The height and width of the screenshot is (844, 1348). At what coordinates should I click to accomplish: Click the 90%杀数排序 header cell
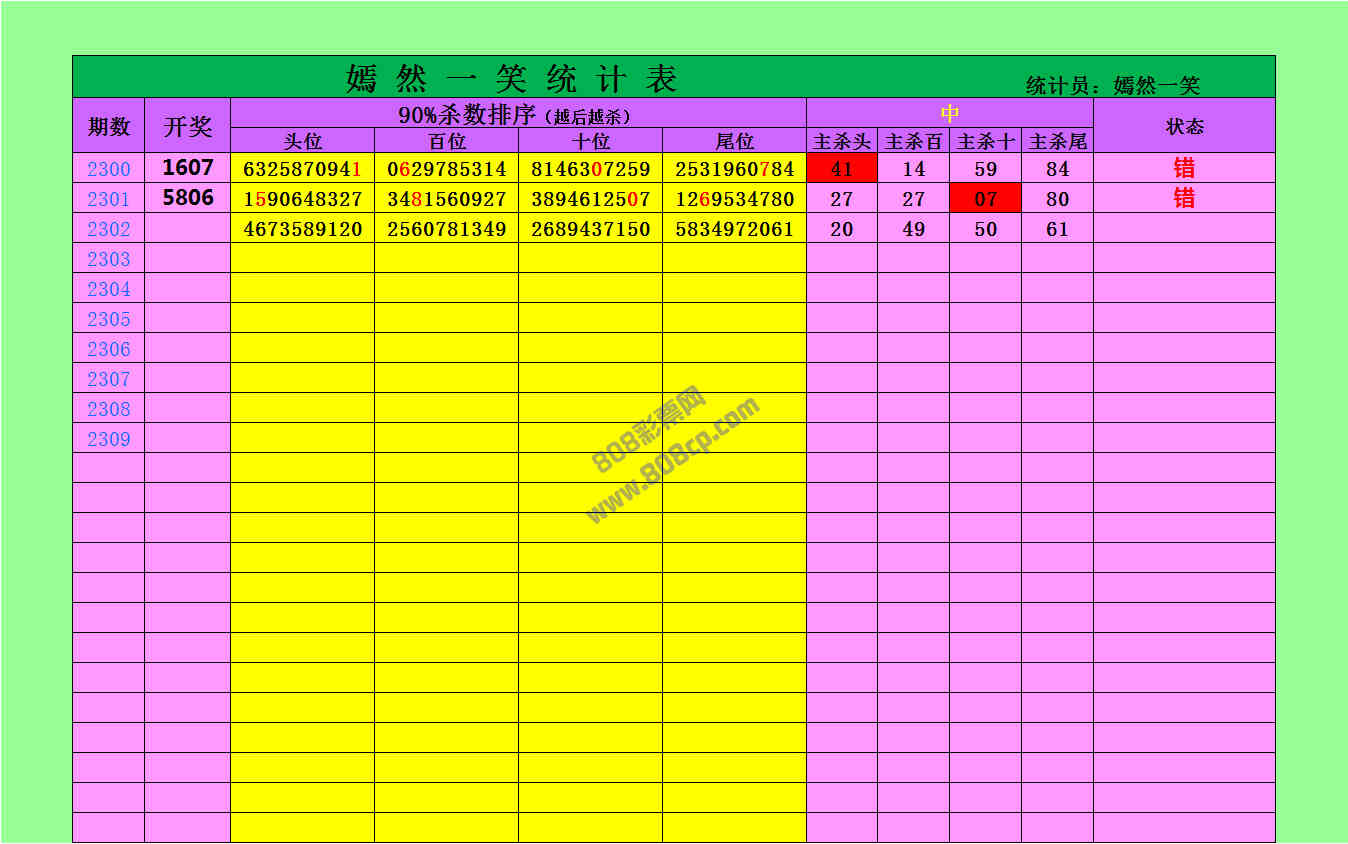[x=517, y=114]
